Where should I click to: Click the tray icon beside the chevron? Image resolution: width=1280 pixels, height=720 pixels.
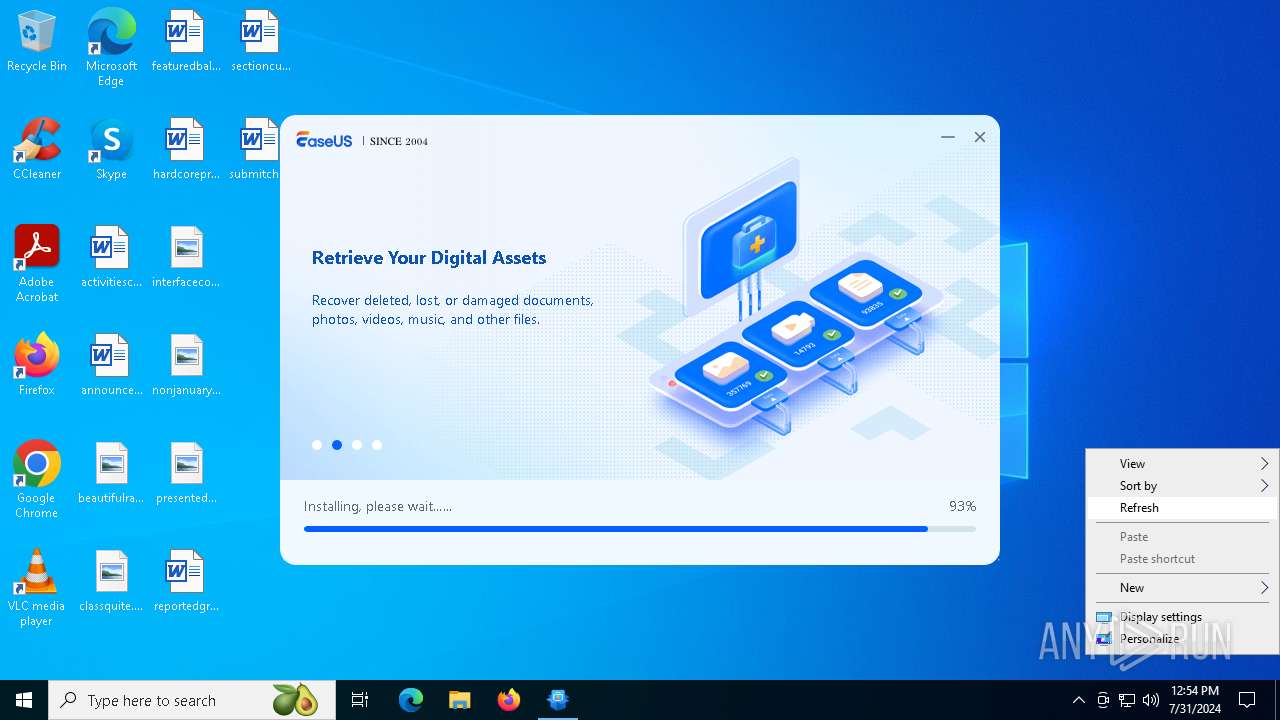tap(1103, 700)
